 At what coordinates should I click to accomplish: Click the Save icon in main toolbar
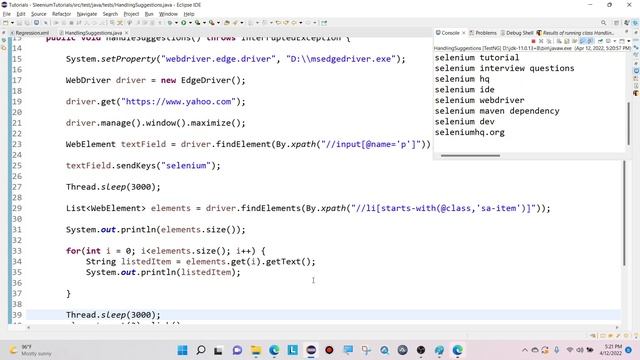(20, 23)
